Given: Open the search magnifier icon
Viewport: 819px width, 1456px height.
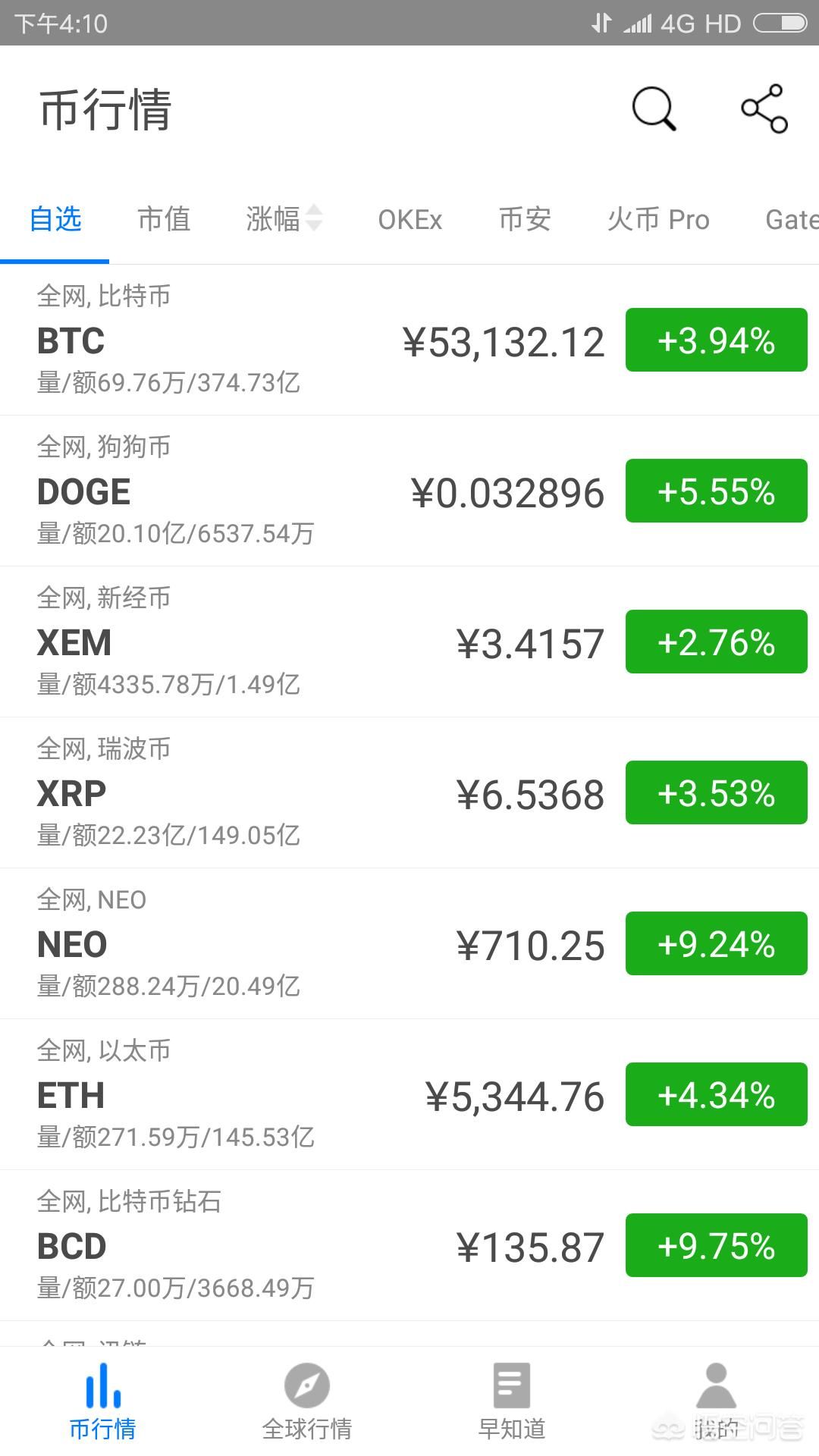Looking at the screenshot, I should tap(654, 108).
